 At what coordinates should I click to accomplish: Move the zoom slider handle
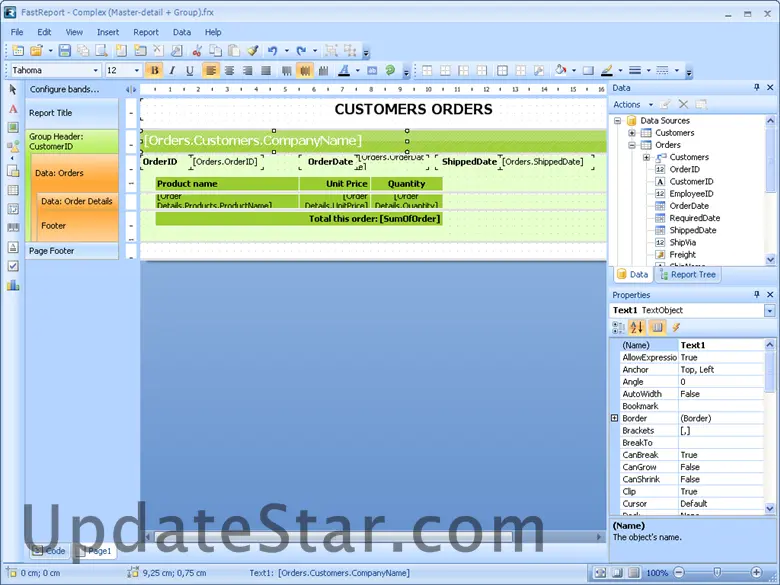pyautogui.click(x=717, y=573)
